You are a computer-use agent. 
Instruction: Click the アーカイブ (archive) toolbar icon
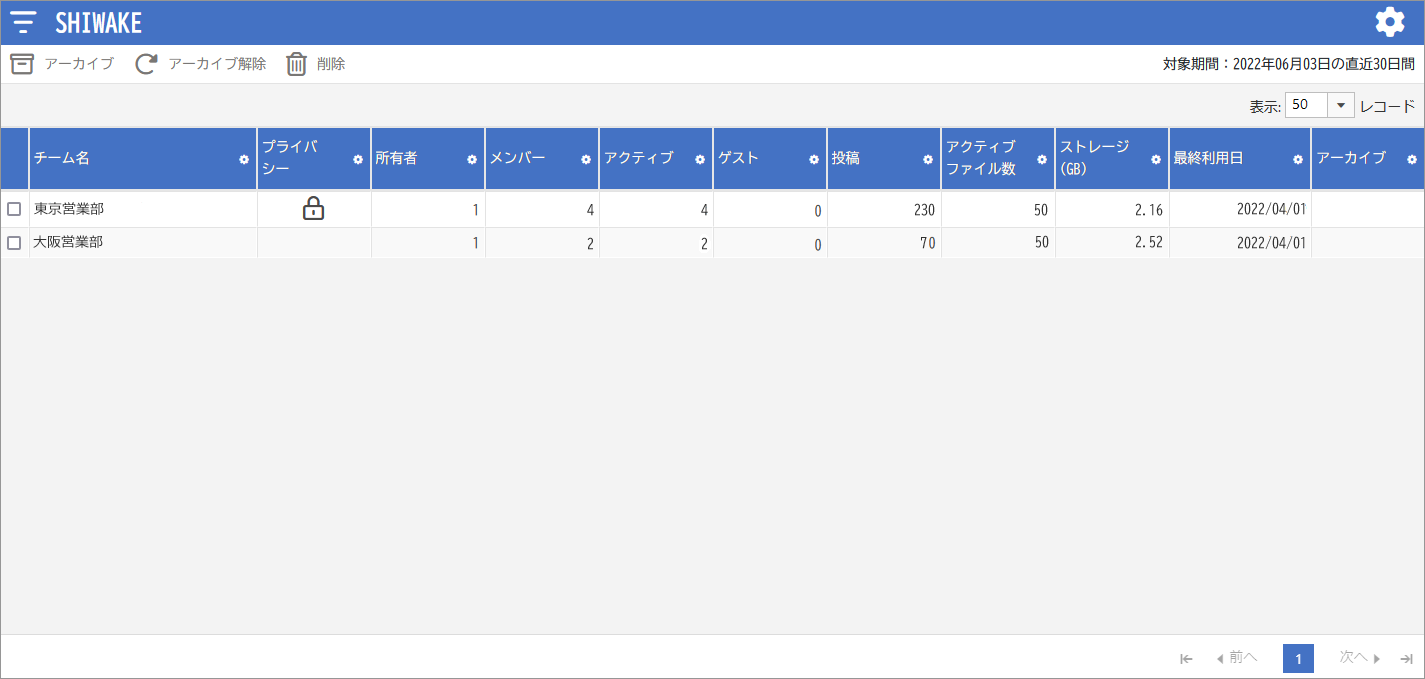[x=22, y=63]
